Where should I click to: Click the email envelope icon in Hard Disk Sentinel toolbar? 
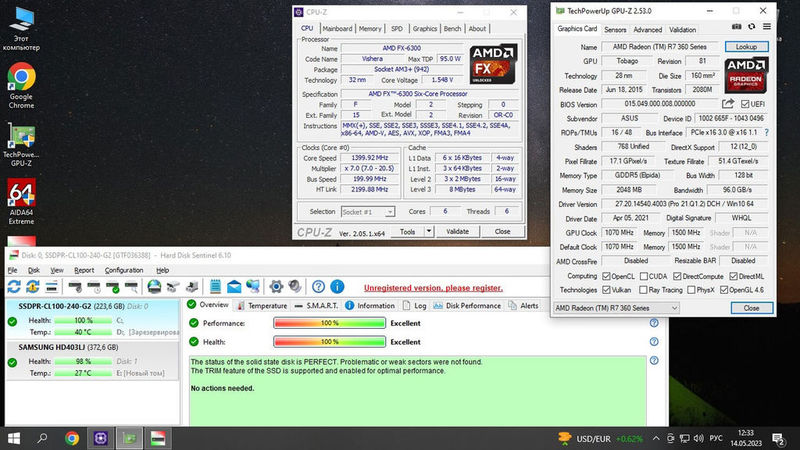coord(234,287)
